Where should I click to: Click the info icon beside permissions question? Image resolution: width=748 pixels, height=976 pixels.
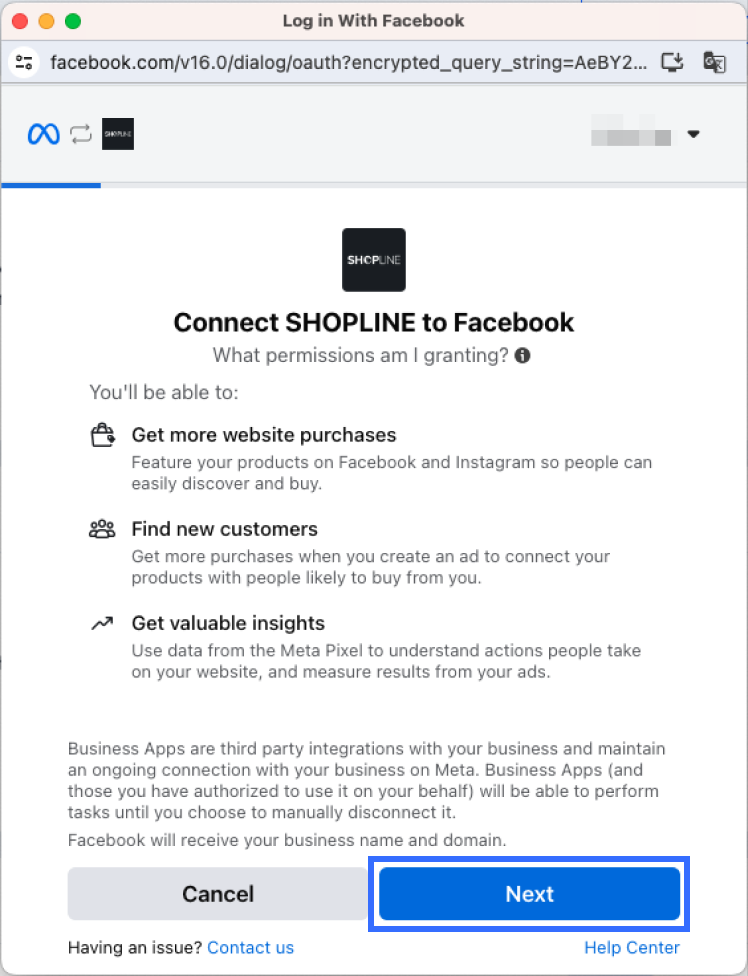pyautogui.click(x=523, y=355)
